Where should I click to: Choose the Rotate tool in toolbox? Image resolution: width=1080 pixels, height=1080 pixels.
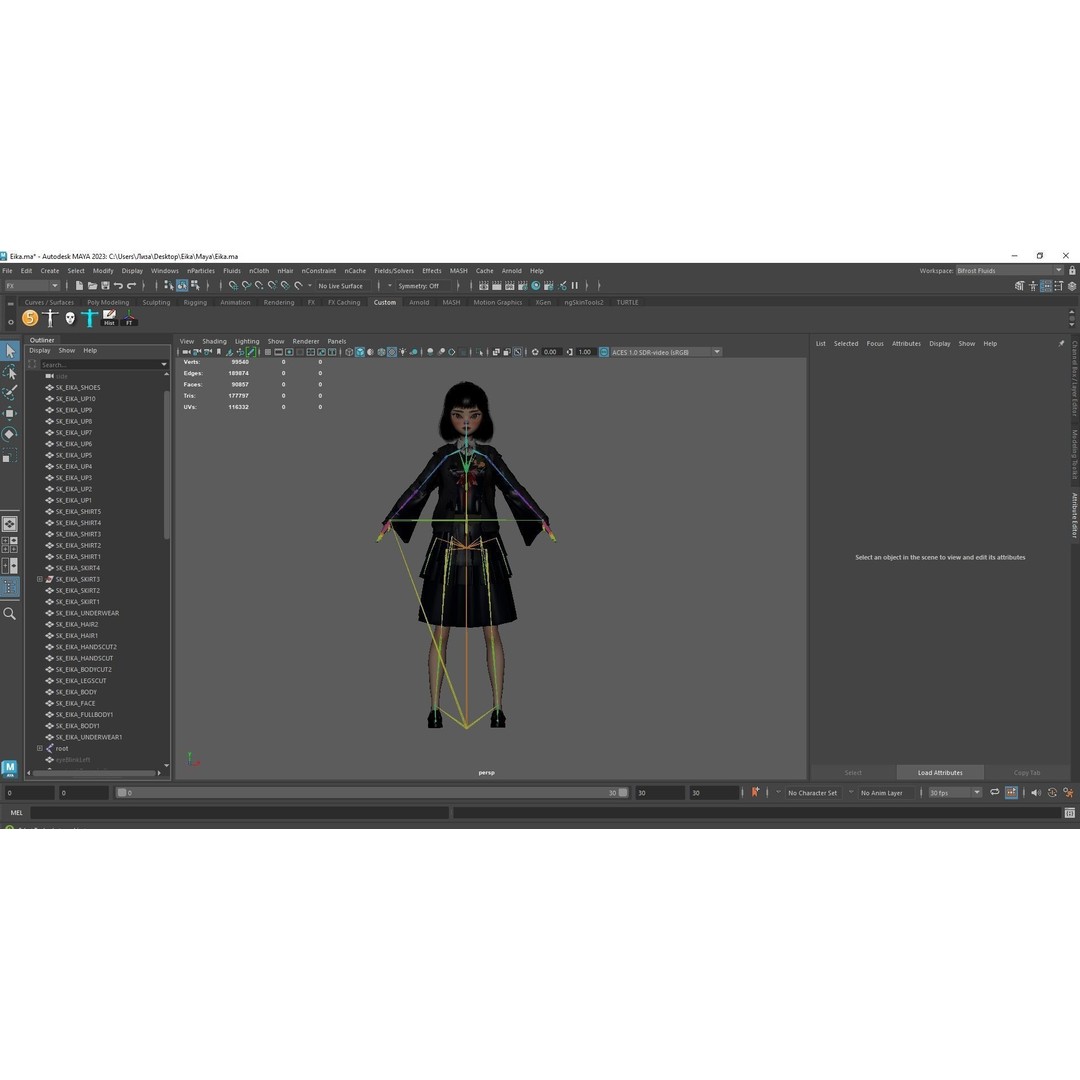(x=10, y=434)
